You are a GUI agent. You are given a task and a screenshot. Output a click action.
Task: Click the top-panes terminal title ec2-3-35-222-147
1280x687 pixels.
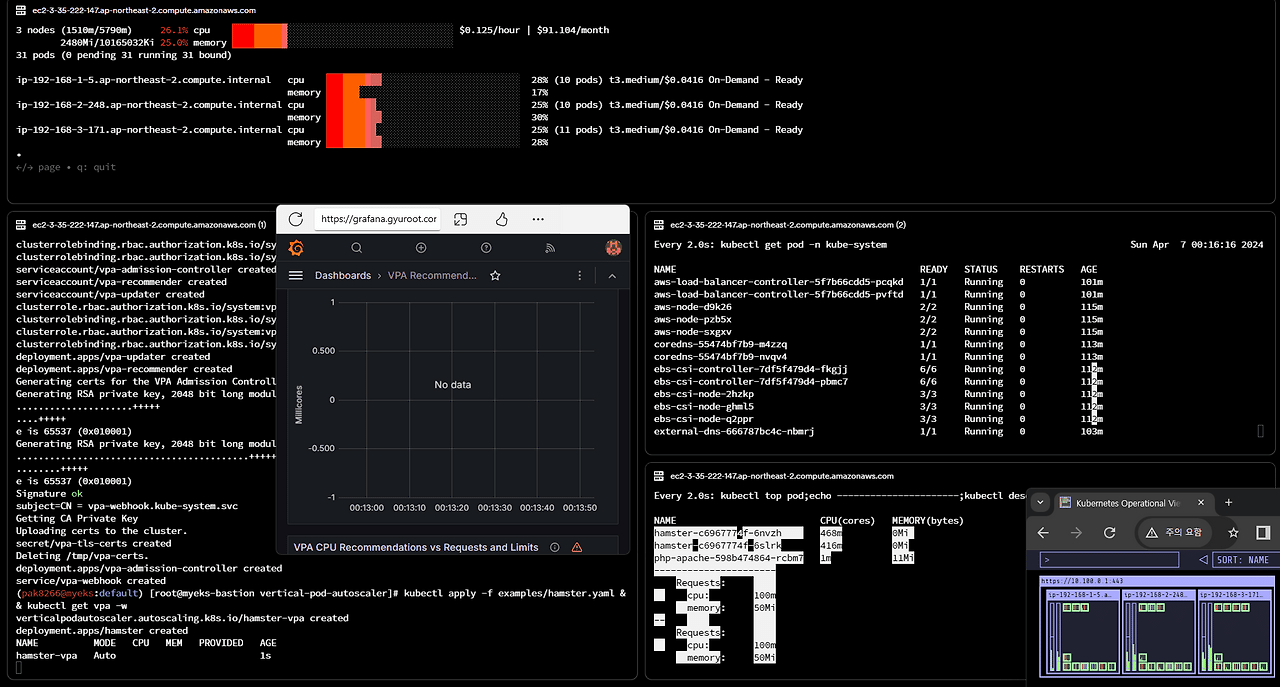(144, 10)
